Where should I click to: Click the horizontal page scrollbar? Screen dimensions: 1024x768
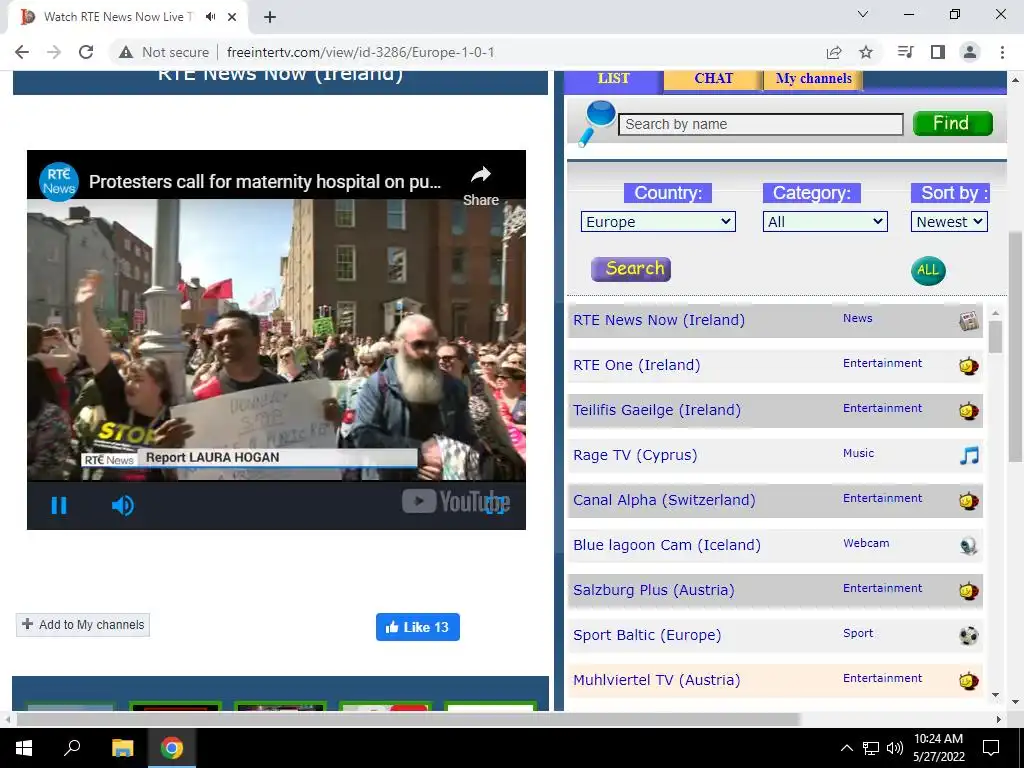pos(408,719)
